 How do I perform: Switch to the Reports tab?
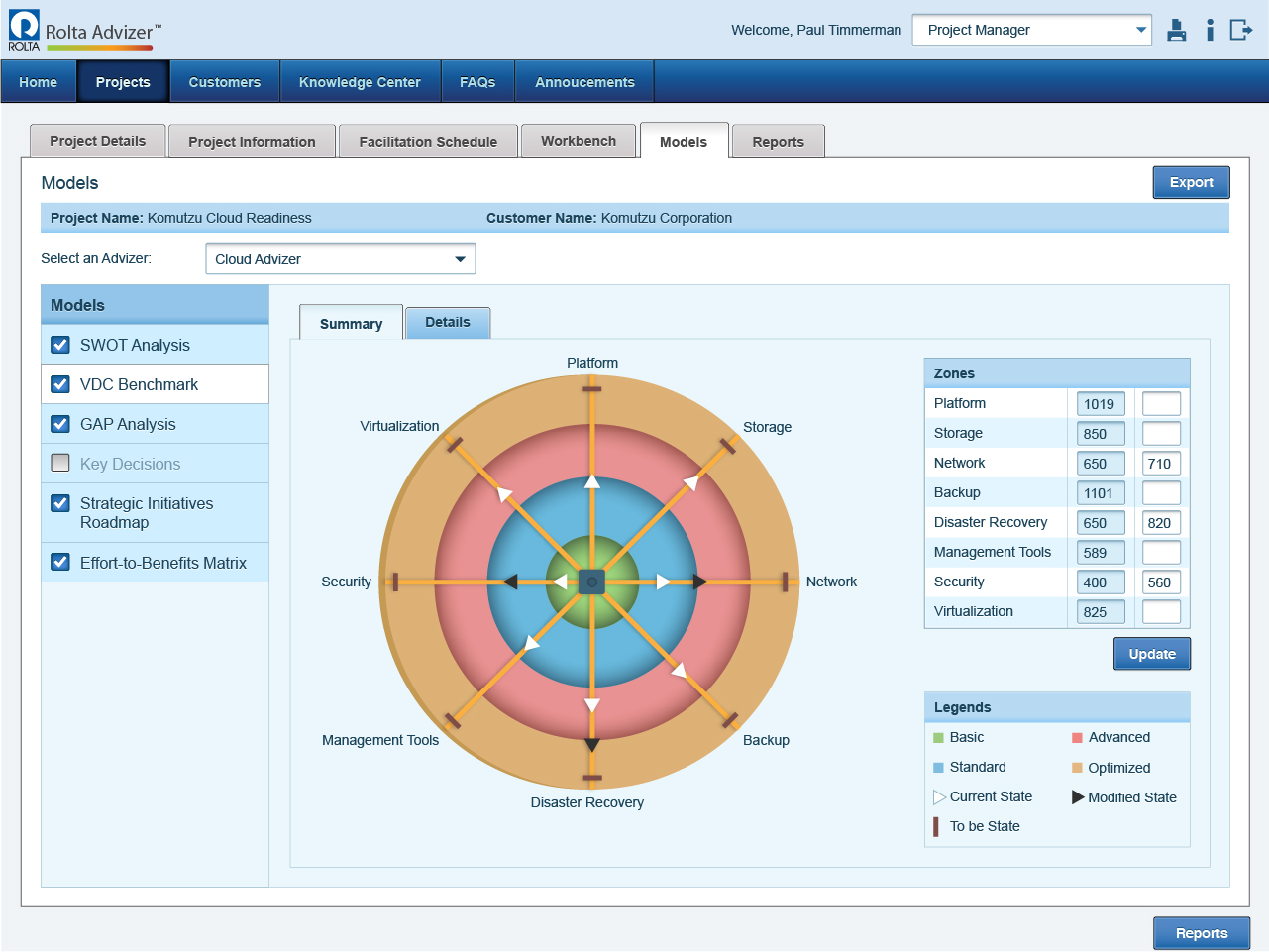tap(779, 141)
